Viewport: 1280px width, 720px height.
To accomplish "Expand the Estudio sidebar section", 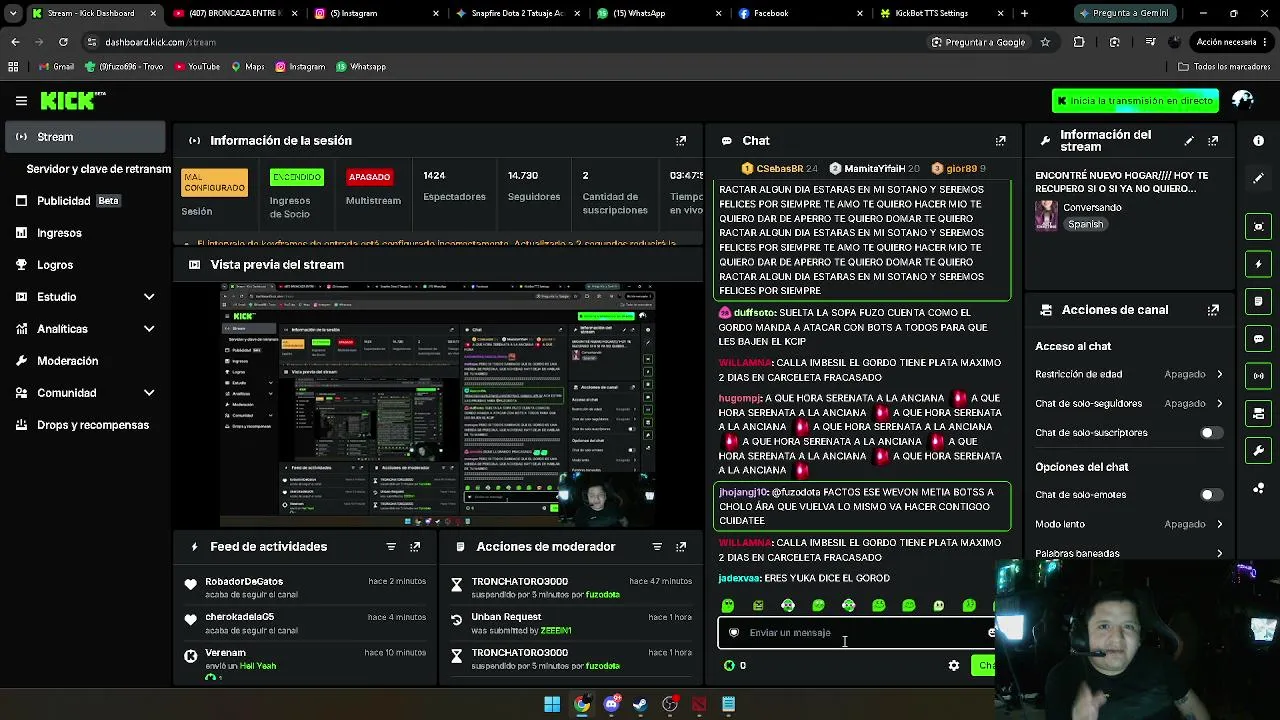I will pyautogui.click(x=85, y=297).
